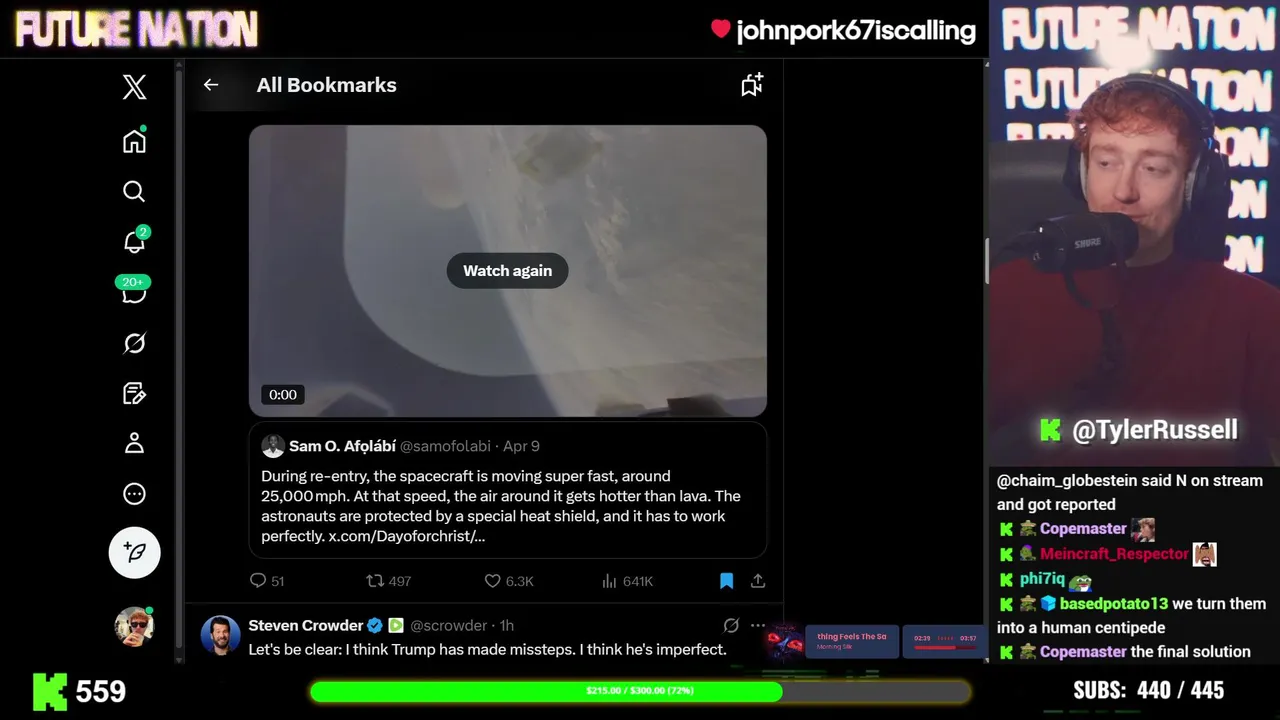The width and height of the screenshot is (1280, 720).
Task: Open the x.com/Dayoforchrist link
Action: point(407,536)
